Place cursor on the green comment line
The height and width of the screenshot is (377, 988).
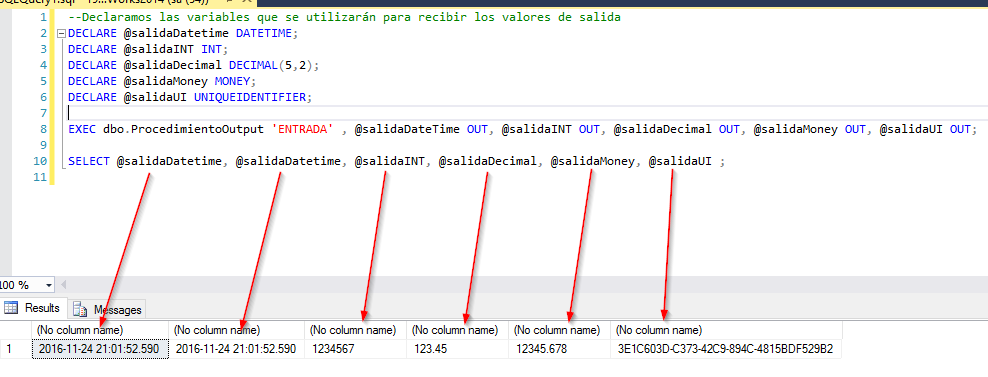coord(344,18)
